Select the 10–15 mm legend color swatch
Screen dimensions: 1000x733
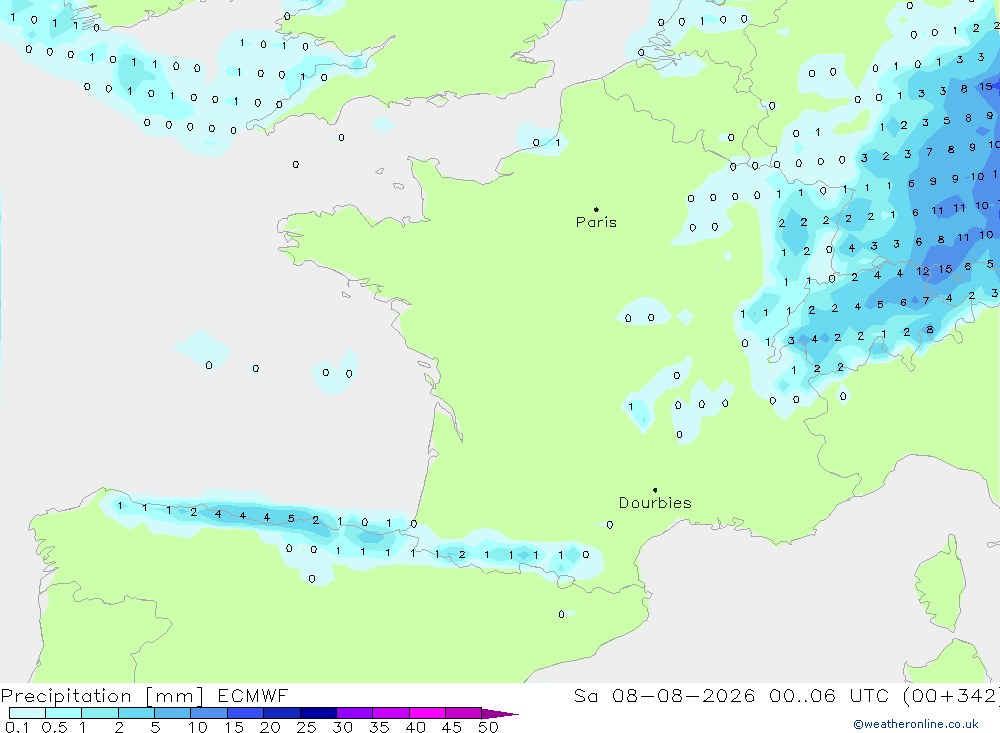[209, 713]
